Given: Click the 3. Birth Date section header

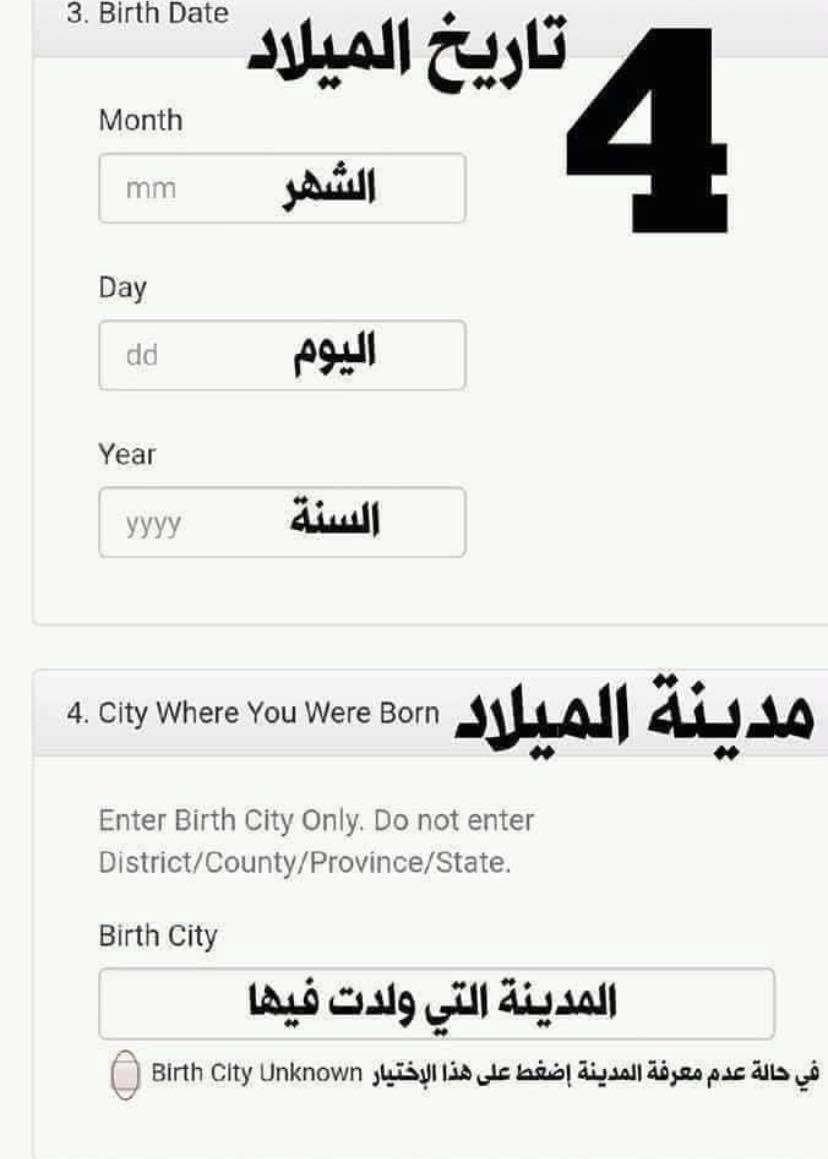Looking at the screenshot, I should (x=147, y=14).
